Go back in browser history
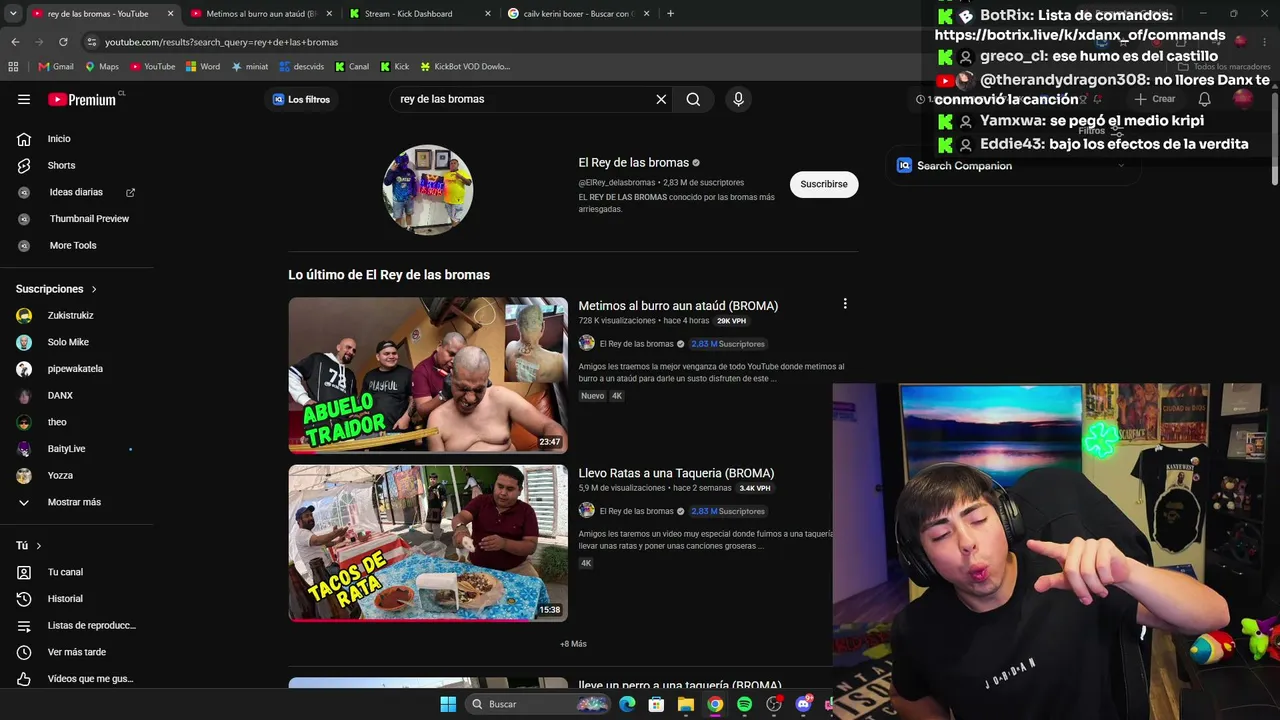The width and height of the screenshot is (1280, 720). [x=15, y=42]
